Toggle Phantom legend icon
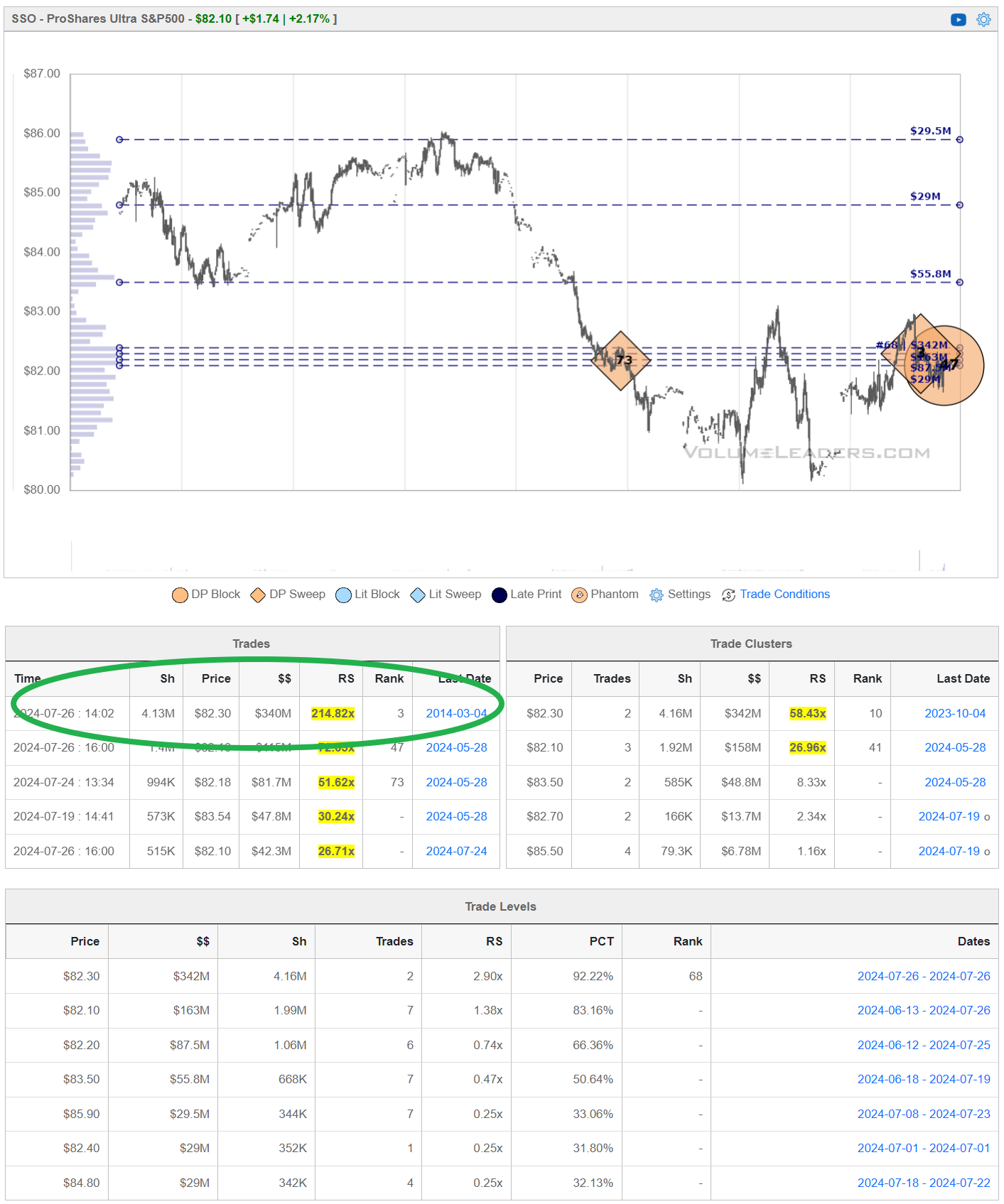Viewport: 1004px width, 1204px height. [579, 595]
